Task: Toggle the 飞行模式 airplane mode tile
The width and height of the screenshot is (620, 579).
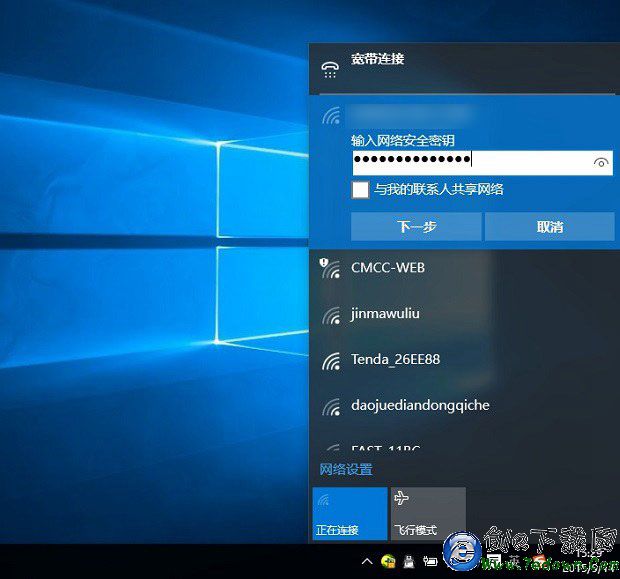Action: (x=428, y=513)
